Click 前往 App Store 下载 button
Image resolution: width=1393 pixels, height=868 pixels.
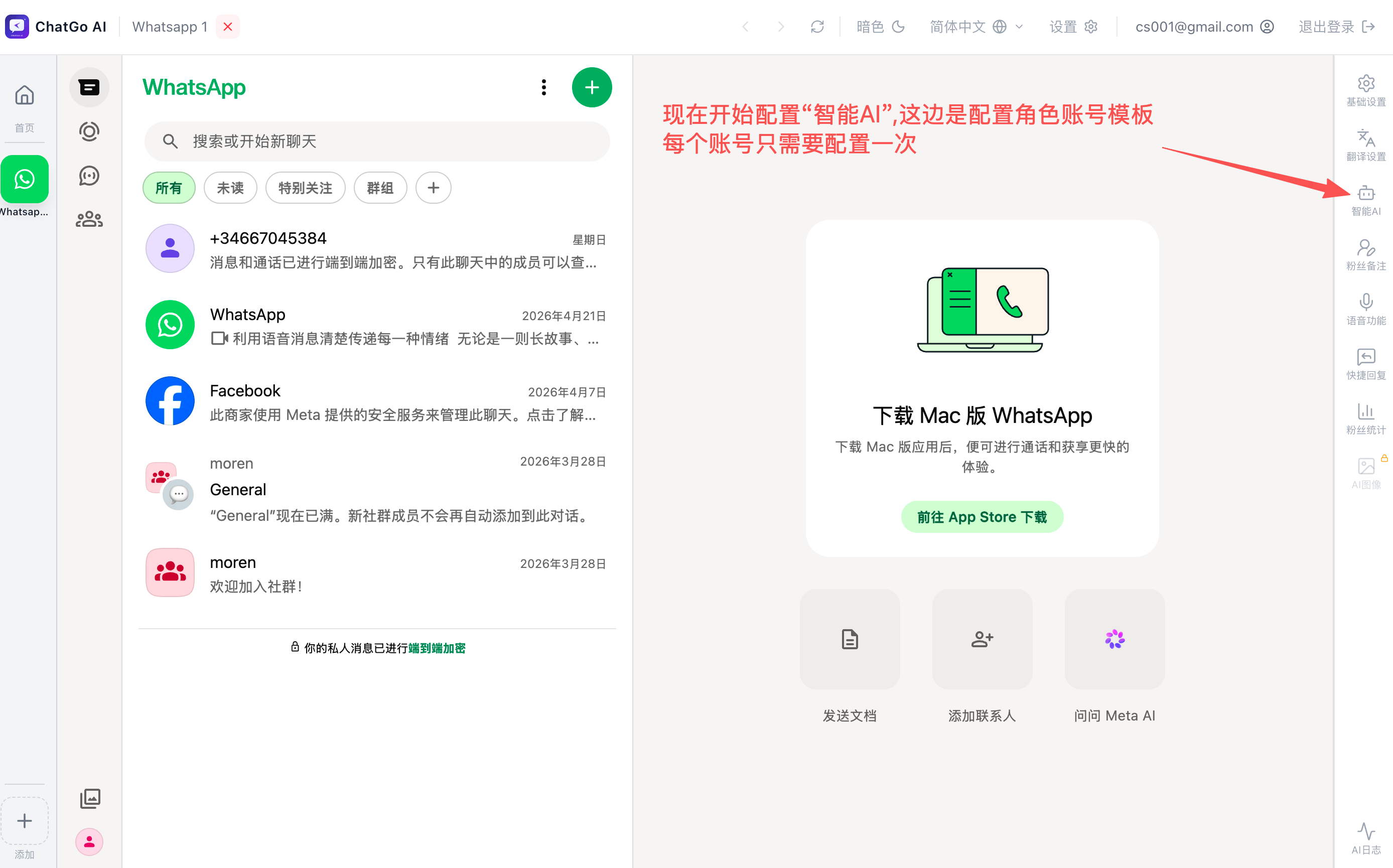coord(982,517)
